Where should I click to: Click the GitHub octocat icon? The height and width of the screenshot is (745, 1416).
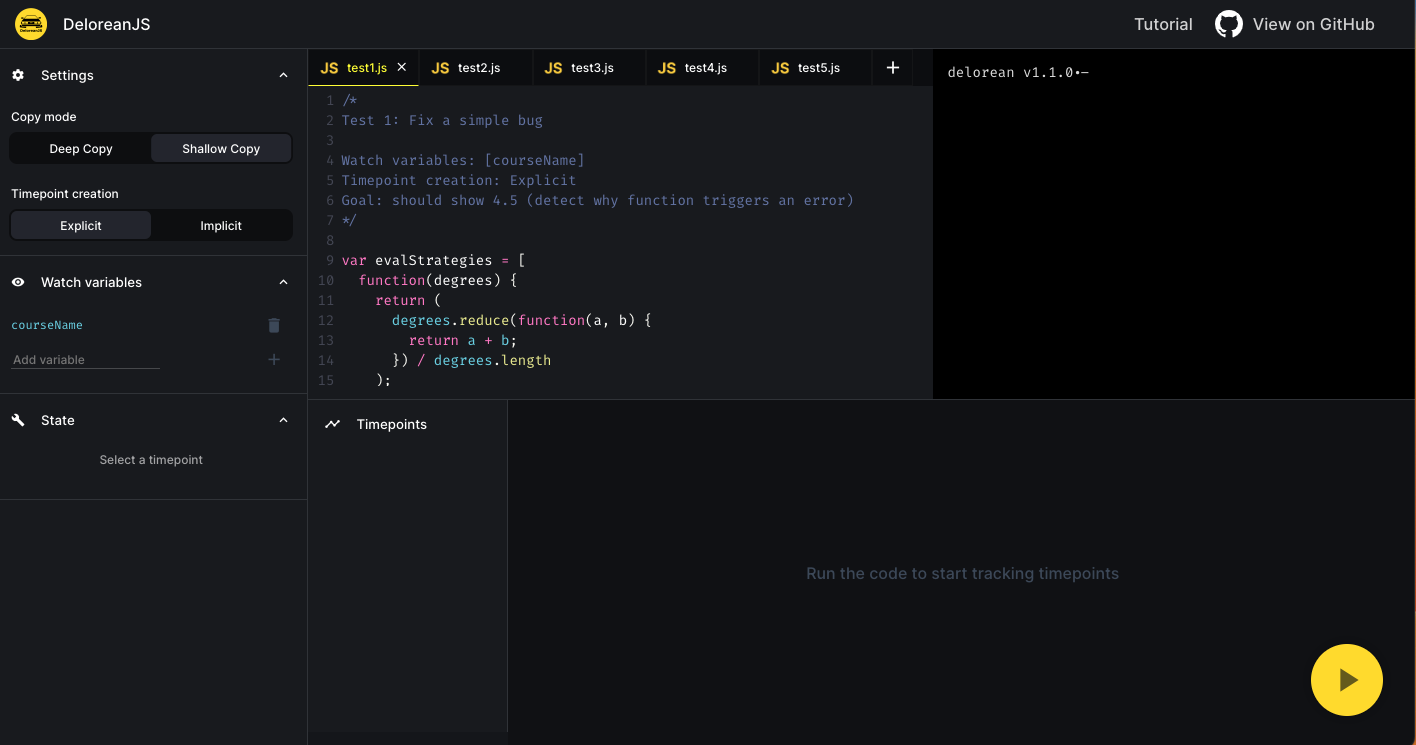(1228, 24)
